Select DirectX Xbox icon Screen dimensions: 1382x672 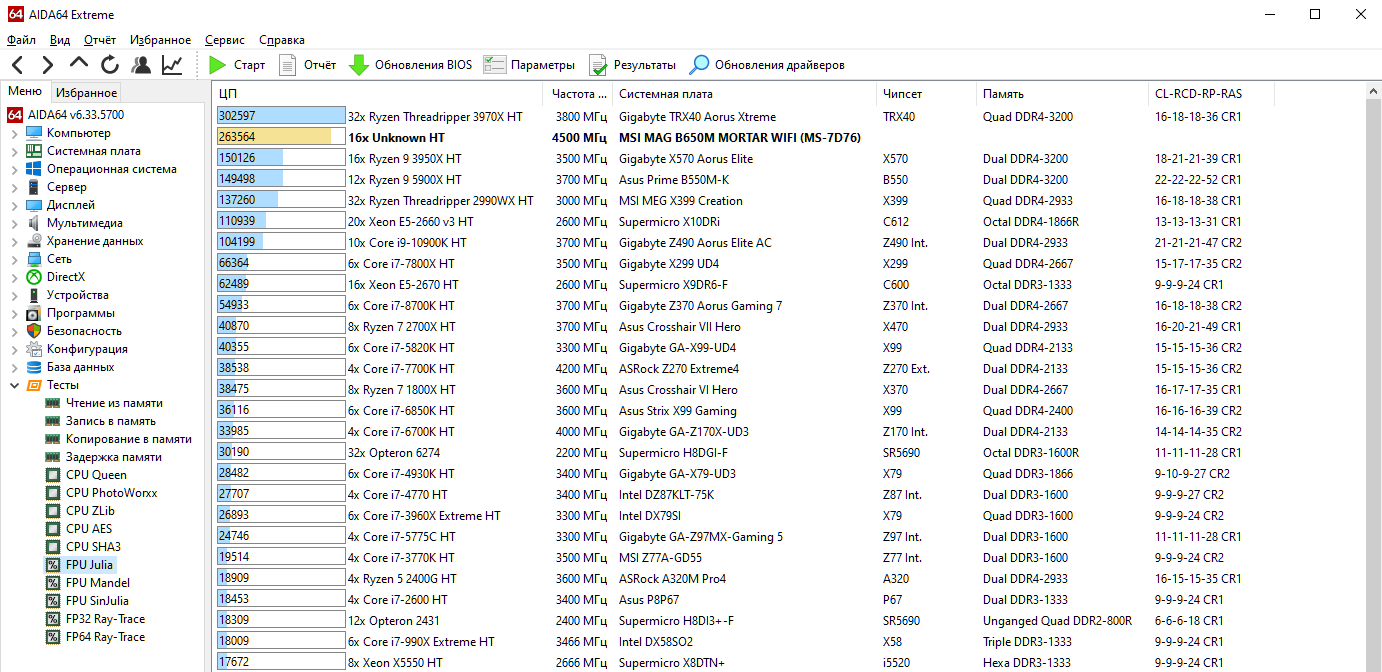click(34, 277)
